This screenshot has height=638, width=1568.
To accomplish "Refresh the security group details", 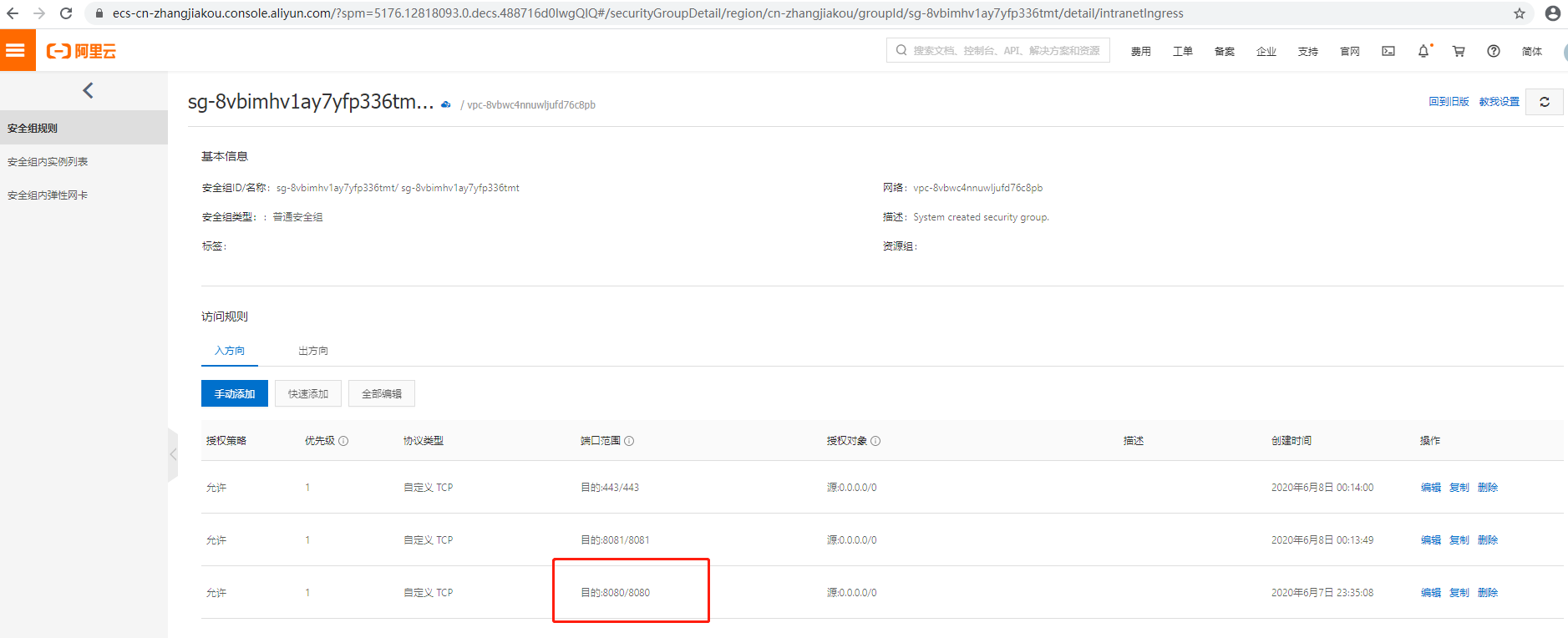I will tap(1545, 101).
